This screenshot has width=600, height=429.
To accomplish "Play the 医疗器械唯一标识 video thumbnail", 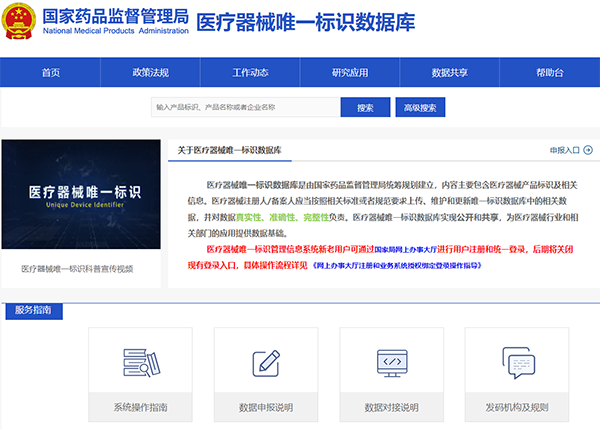I will (81, 194).
